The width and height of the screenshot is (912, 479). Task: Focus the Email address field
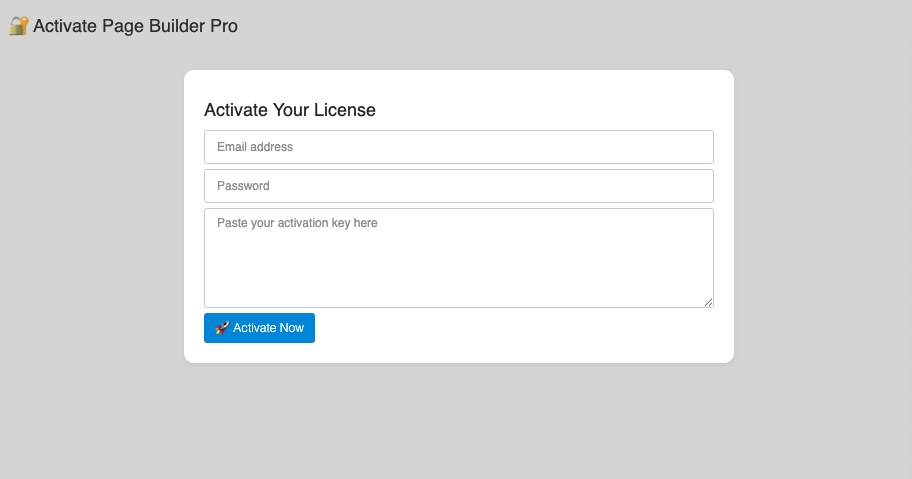coord(458,147)
